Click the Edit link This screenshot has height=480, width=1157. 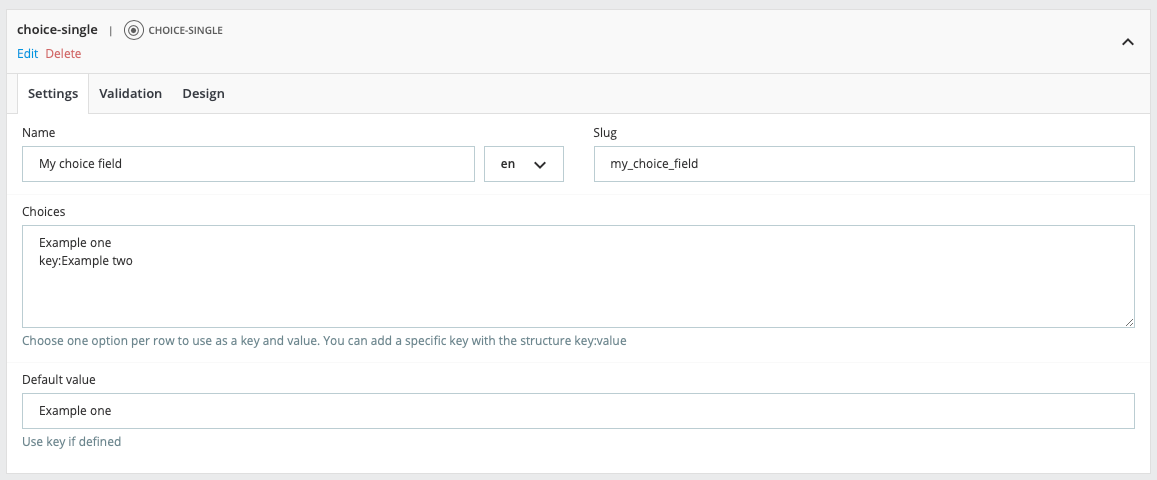pos(27,54)
